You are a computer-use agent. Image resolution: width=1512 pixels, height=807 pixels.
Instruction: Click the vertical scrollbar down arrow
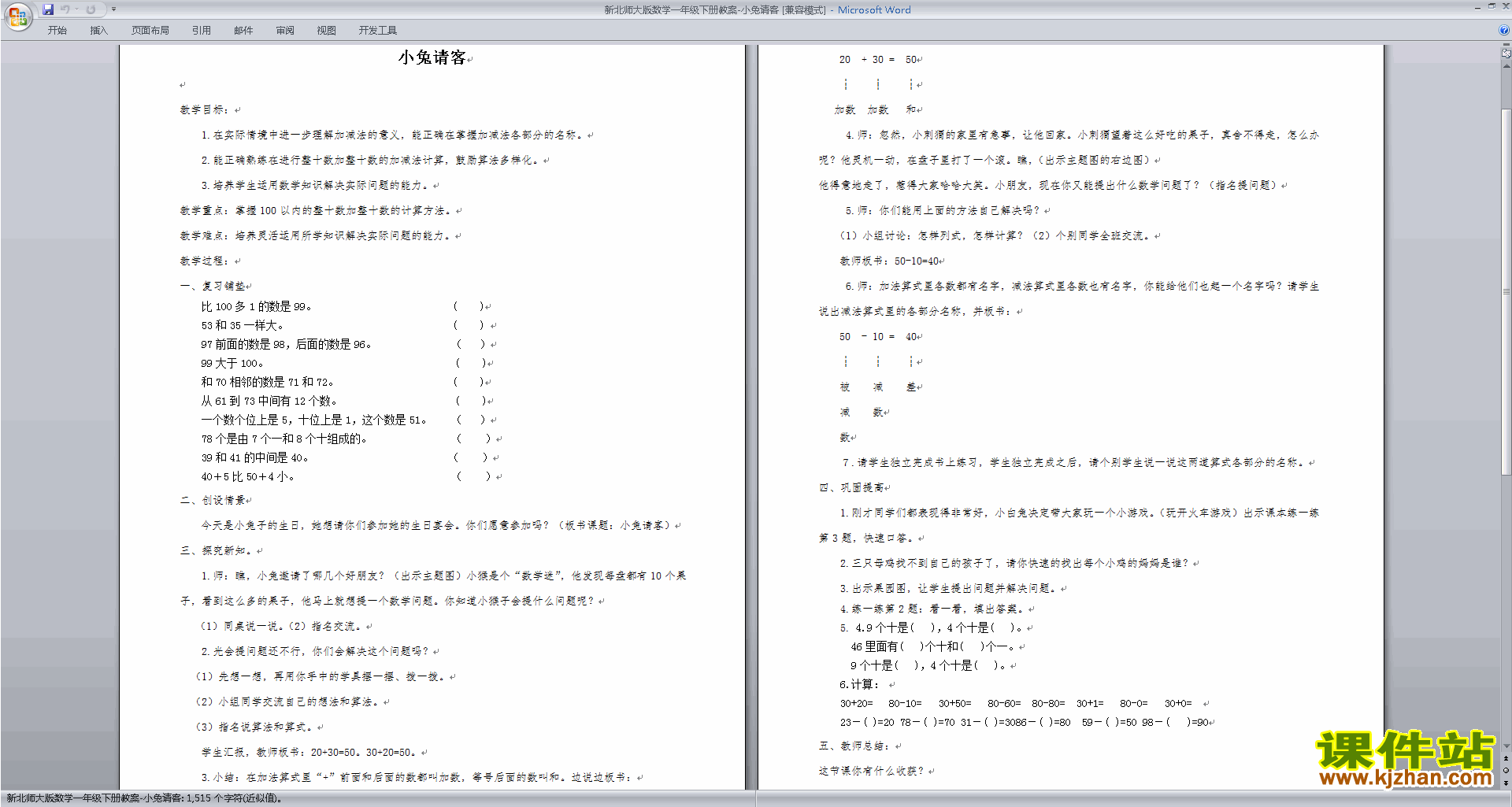pyautogui.click(x=1506, y=746)
